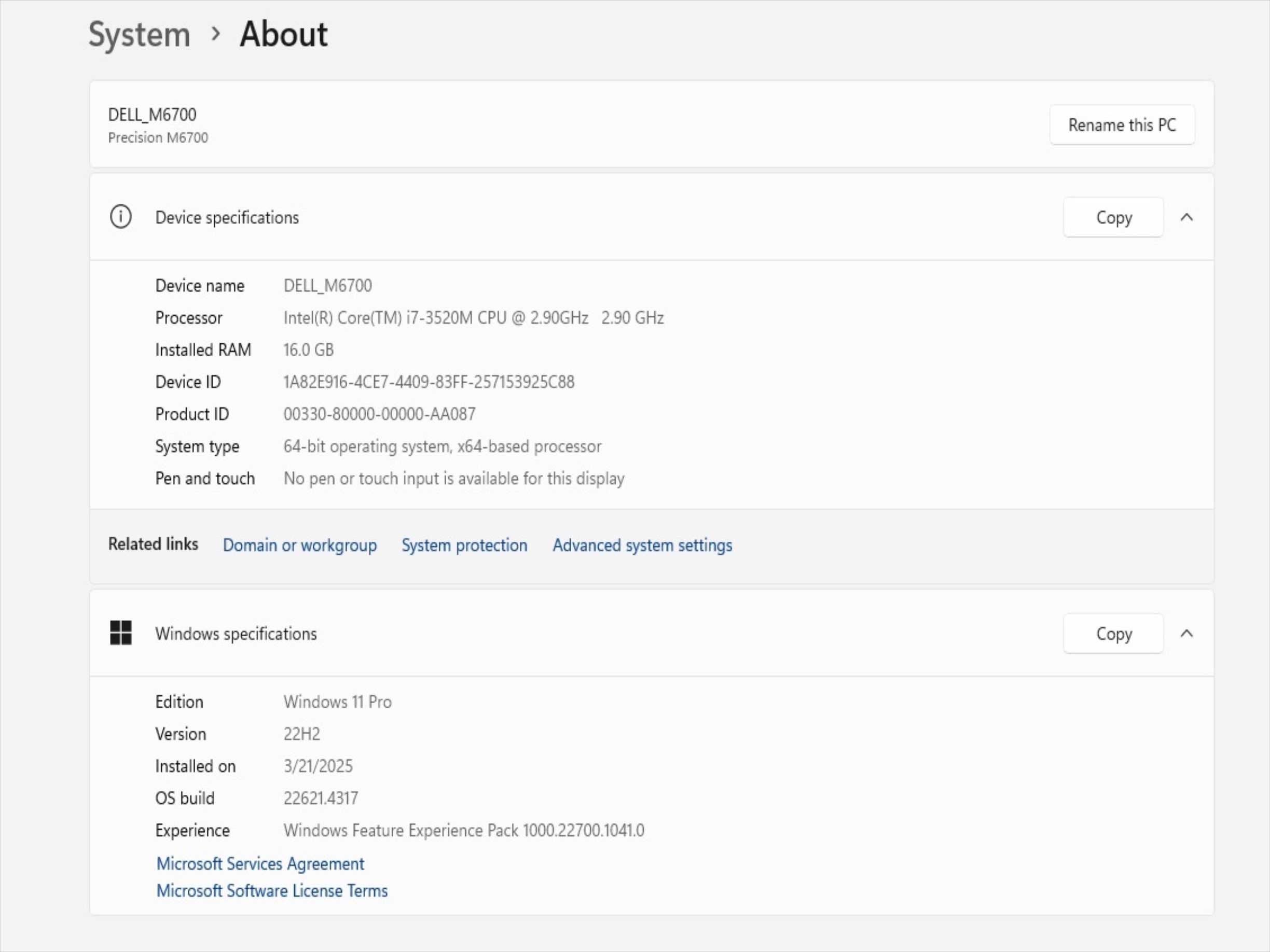Screen dimensions: 1270x952
Task: Click the Edition label
Action: pos(179,701)
